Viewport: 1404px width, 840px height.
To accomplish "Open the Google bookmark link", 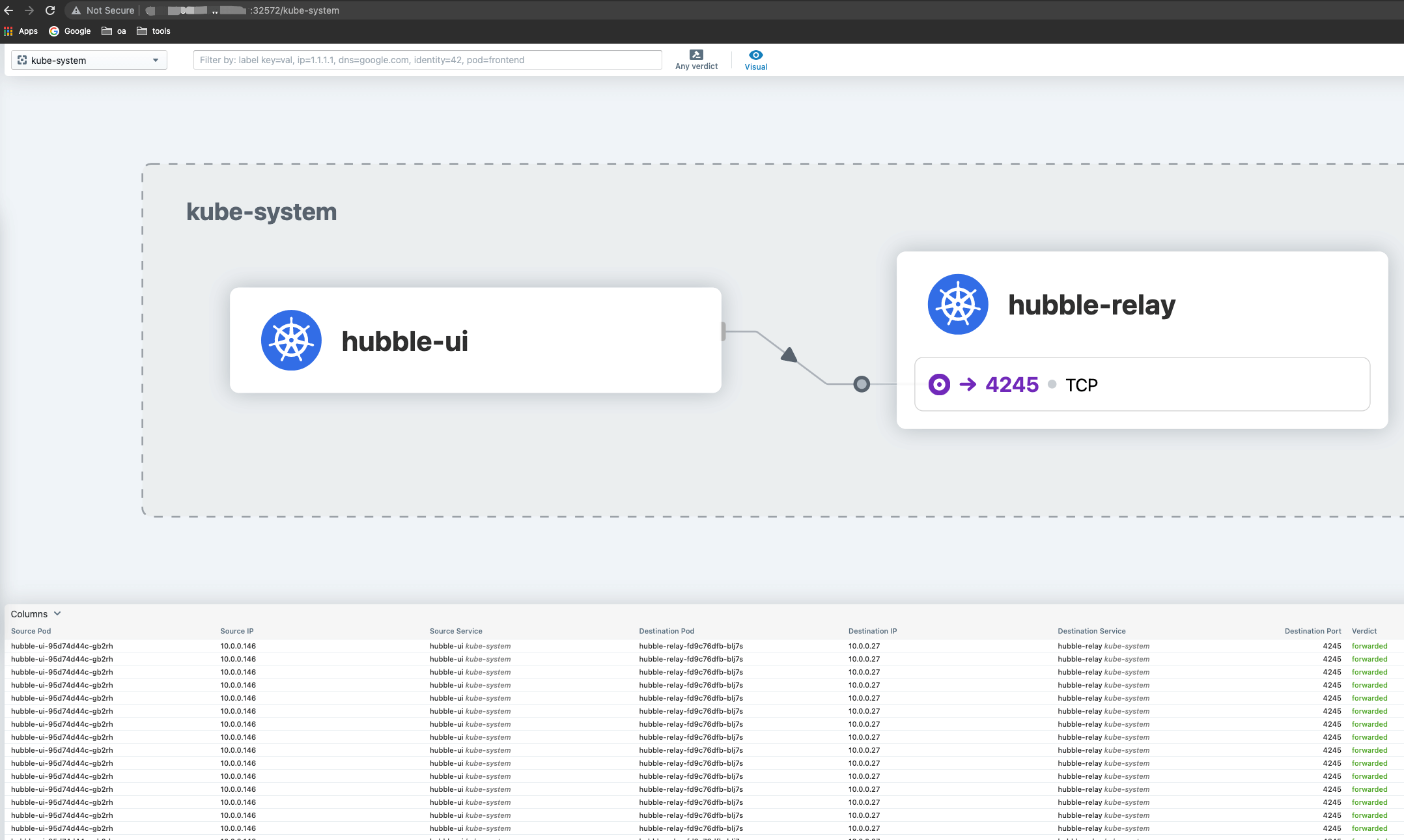I will (70, 31).
